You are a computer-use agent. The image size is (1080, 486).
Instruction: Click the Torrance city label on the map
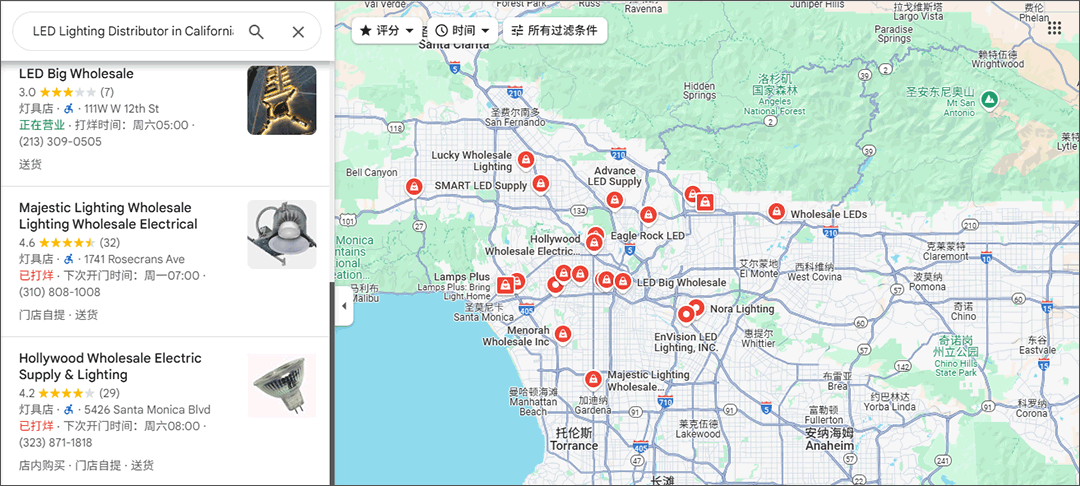click(573, 439)
